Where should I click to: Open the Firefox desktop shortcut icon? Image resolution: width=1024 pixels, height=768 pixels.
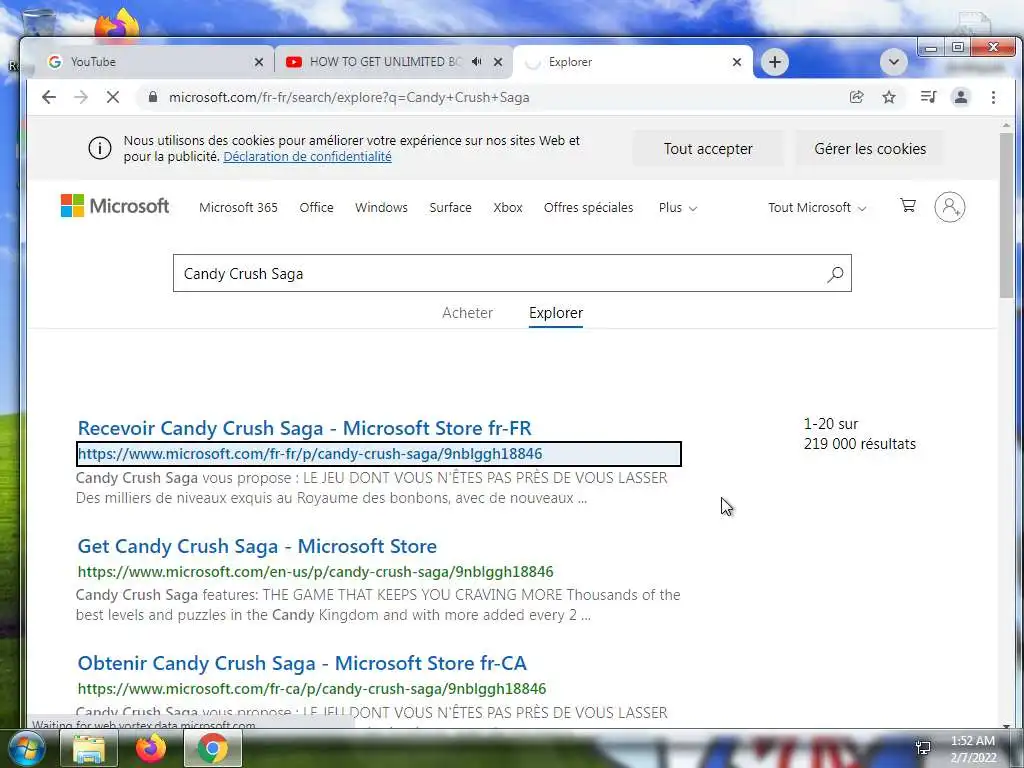(x=118, y=25)
